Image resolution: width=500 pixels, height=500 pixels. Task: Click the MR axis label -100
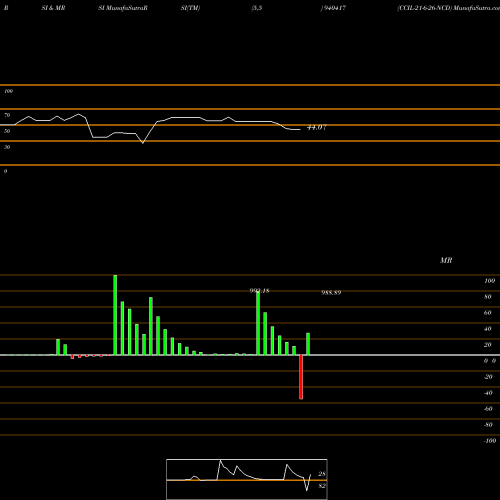pos(490,441)
